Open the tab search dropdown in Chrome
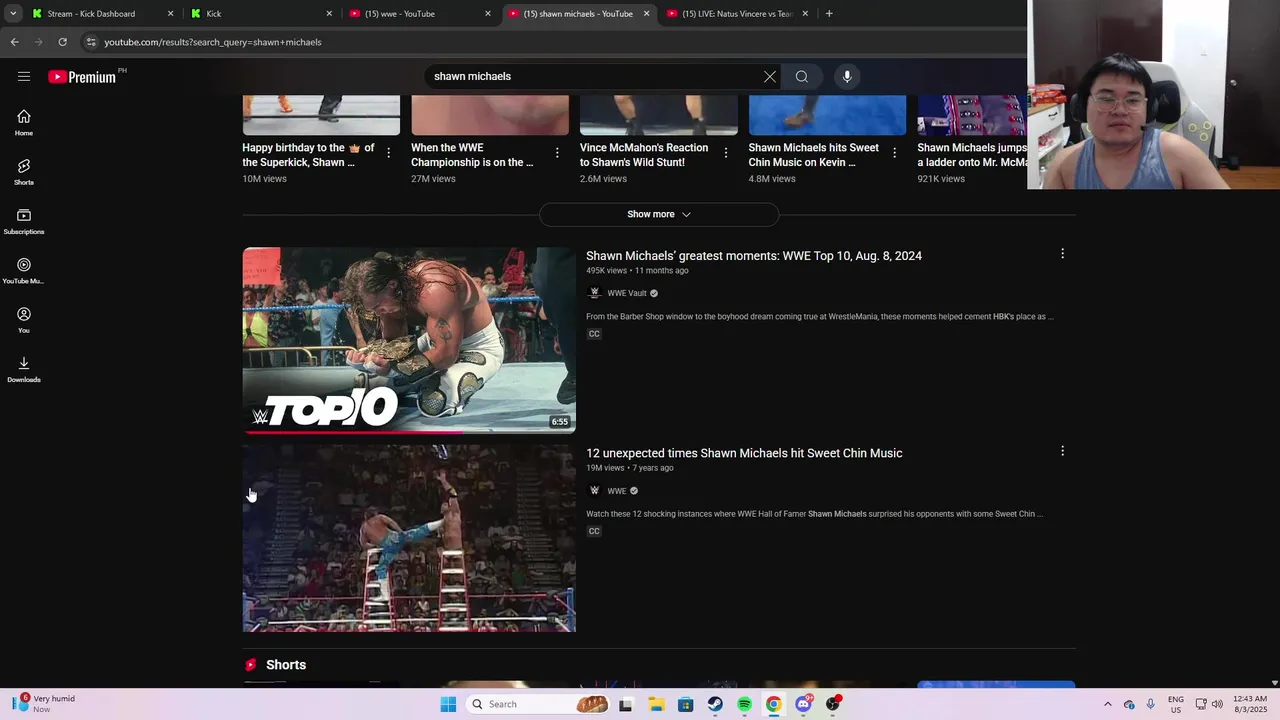 (x=13, y=13)
